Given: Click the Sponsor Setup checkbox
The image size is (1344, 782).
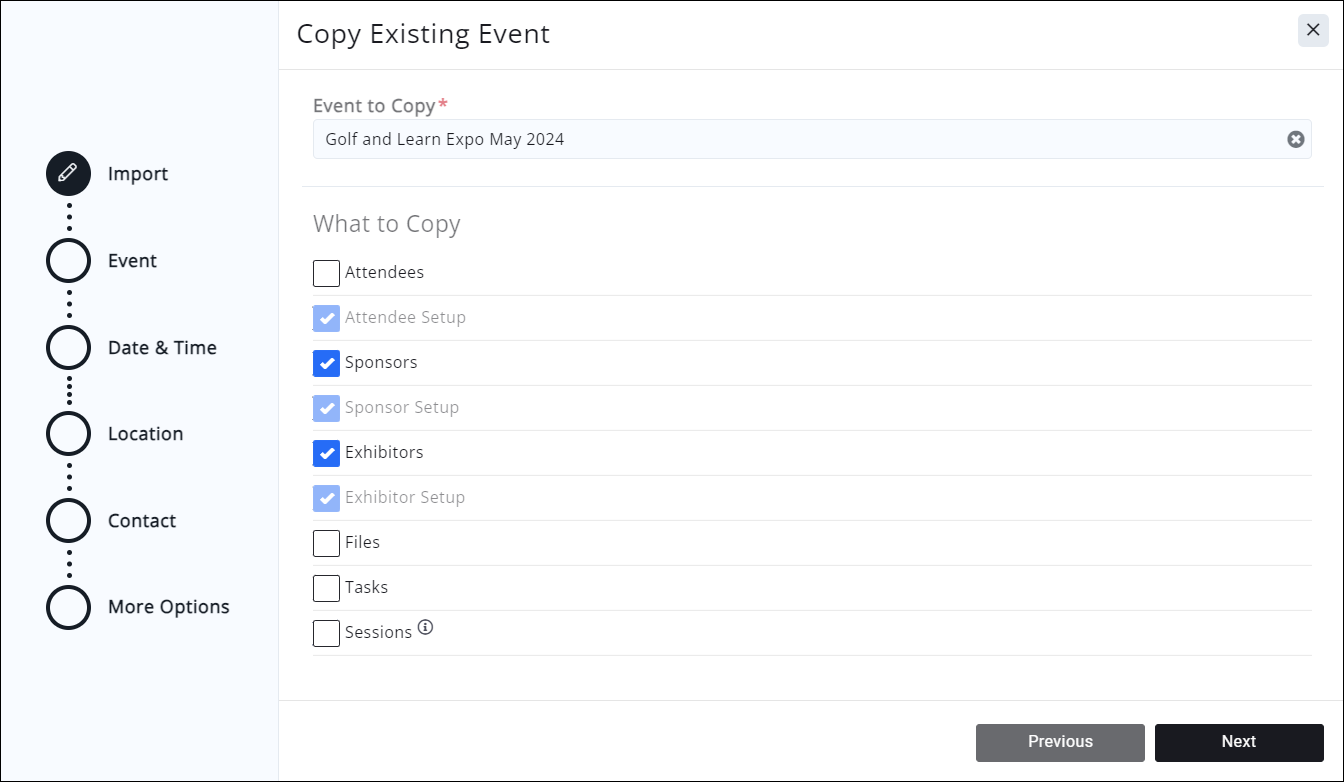Looking at the screenshot, I should [325, 407].
